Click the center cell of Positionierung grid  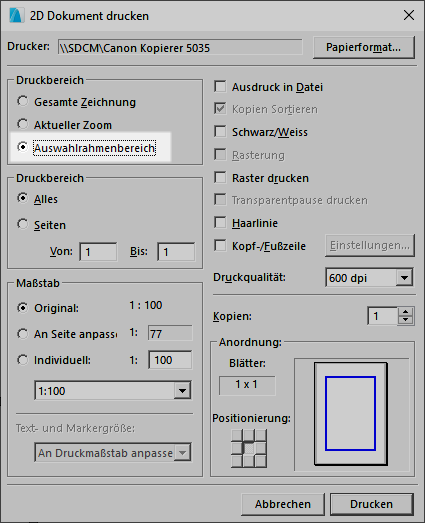point(249,448)
